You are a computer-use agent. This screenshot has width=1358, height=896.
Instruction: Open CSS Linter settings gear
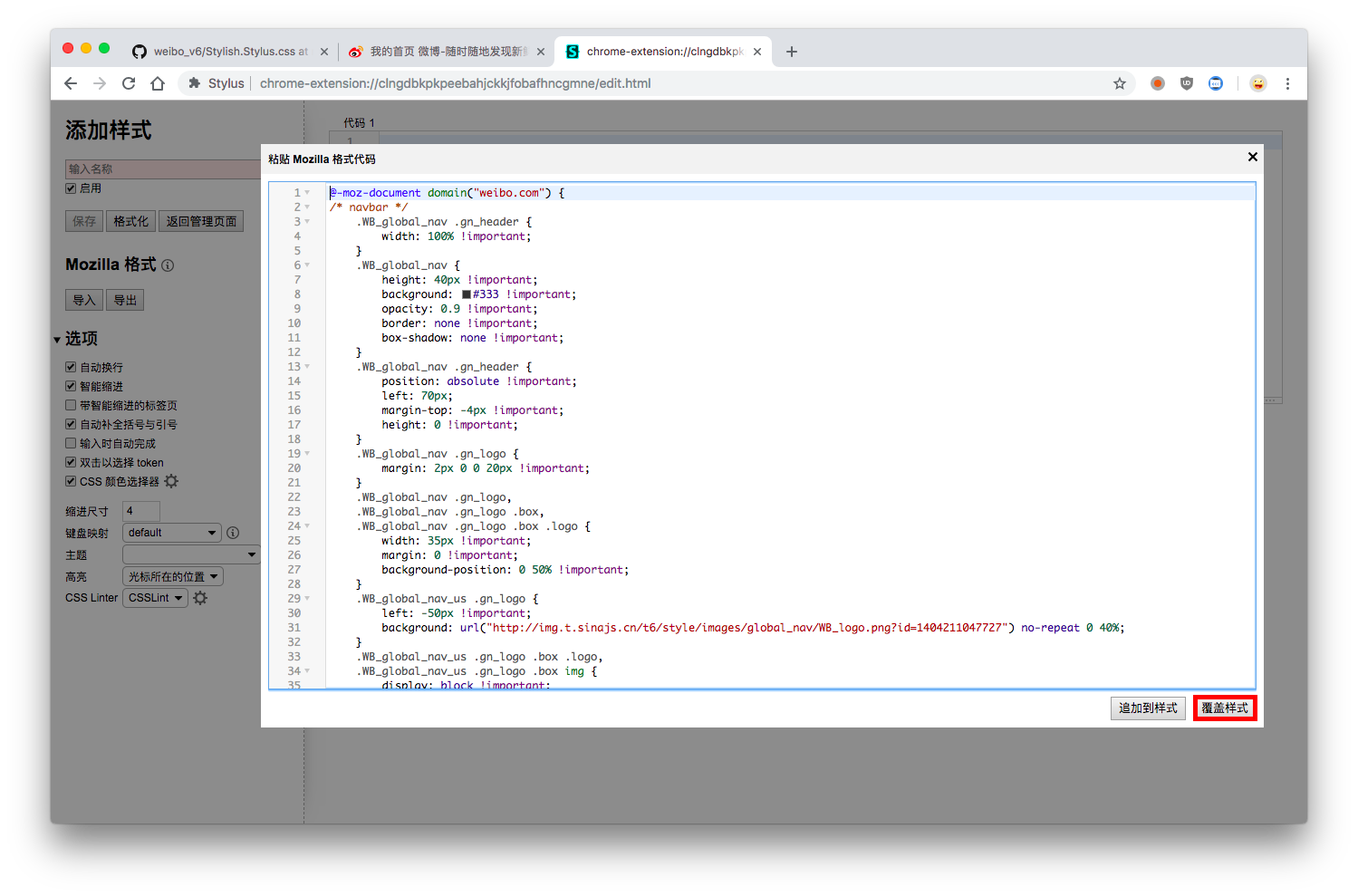(200, 598)
